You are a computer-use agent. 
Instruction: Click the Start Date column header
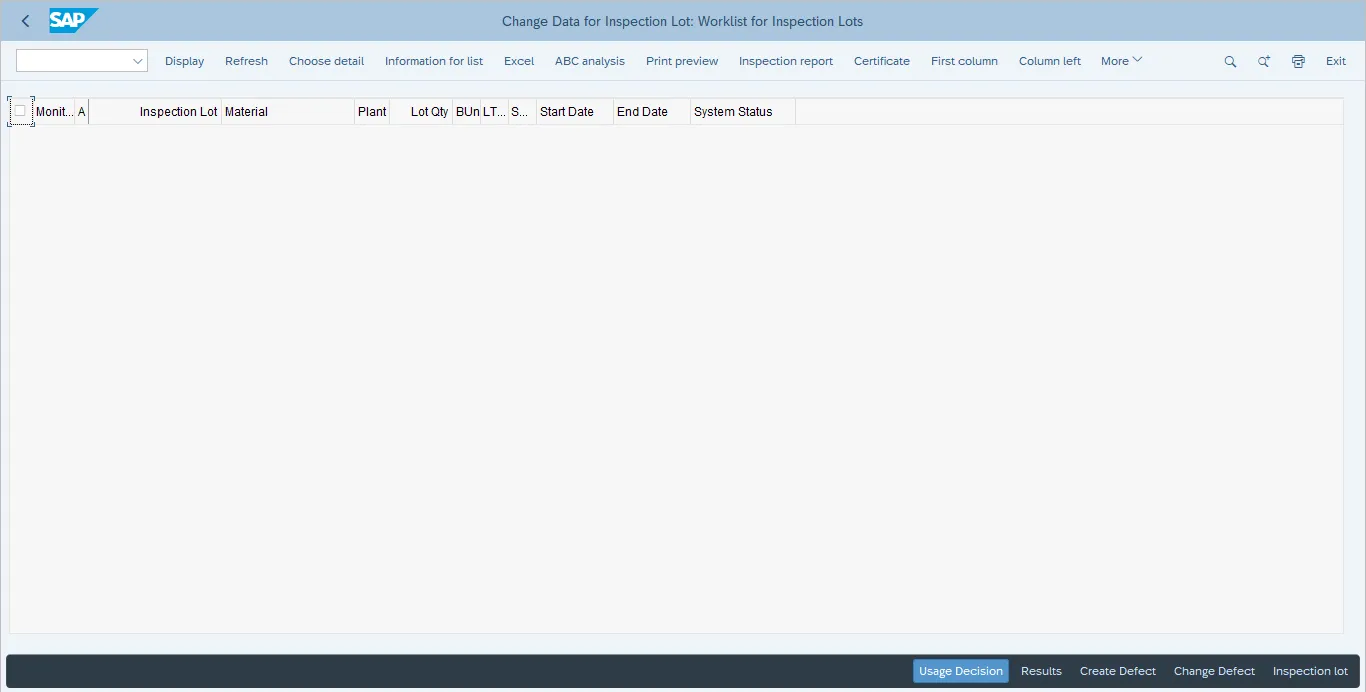567,112
